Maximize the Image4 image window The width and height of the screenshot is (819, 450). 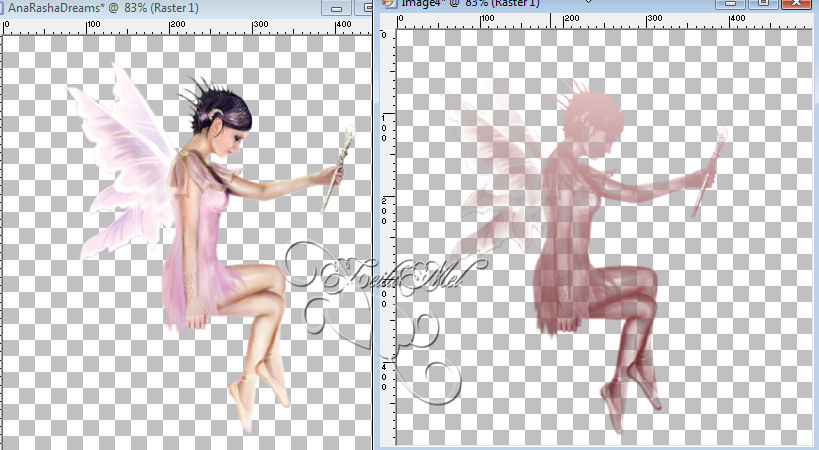(763, 4)
